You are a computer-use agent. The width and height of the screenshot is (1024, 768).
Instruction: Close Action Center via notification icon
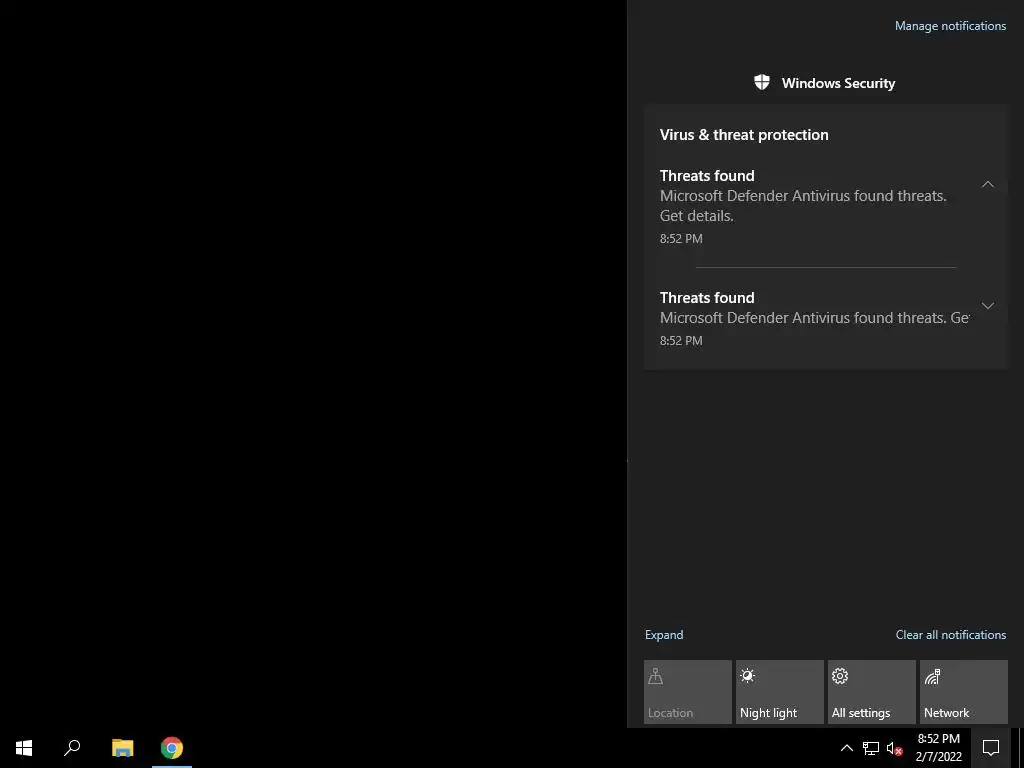pos(991,748)
